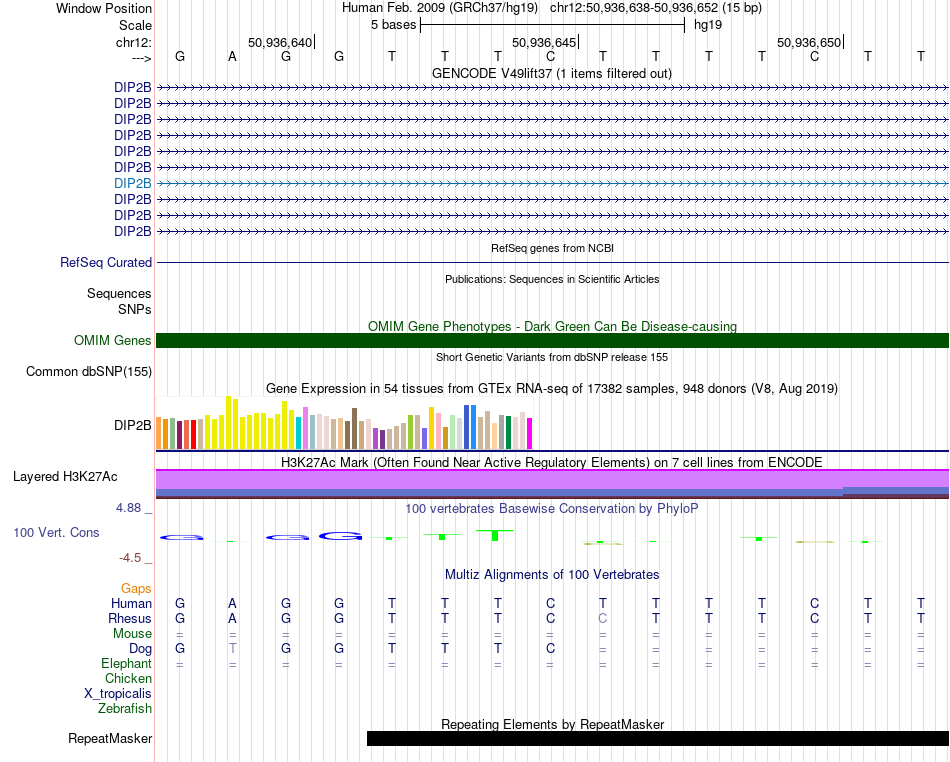Screen dimensions: 950x762
Task: Click the tallest yellow bar in the GTEx chart
Action: (x=228, y=422)
